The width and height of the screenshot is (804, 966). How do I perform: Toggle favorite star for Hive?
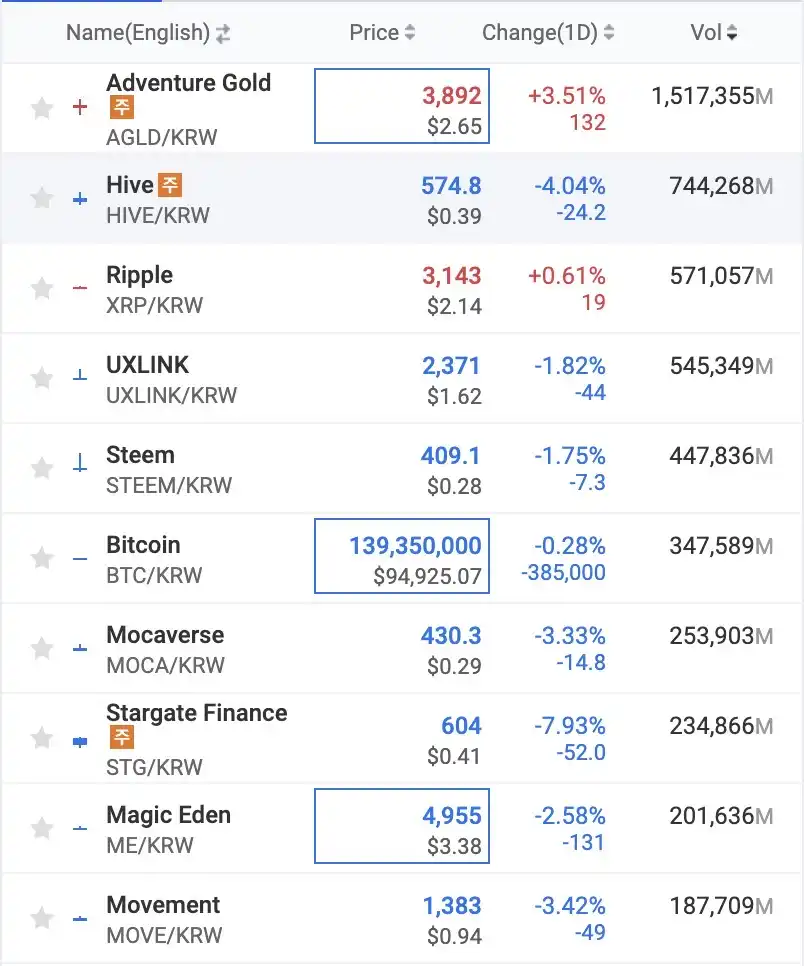coord(42,198)
